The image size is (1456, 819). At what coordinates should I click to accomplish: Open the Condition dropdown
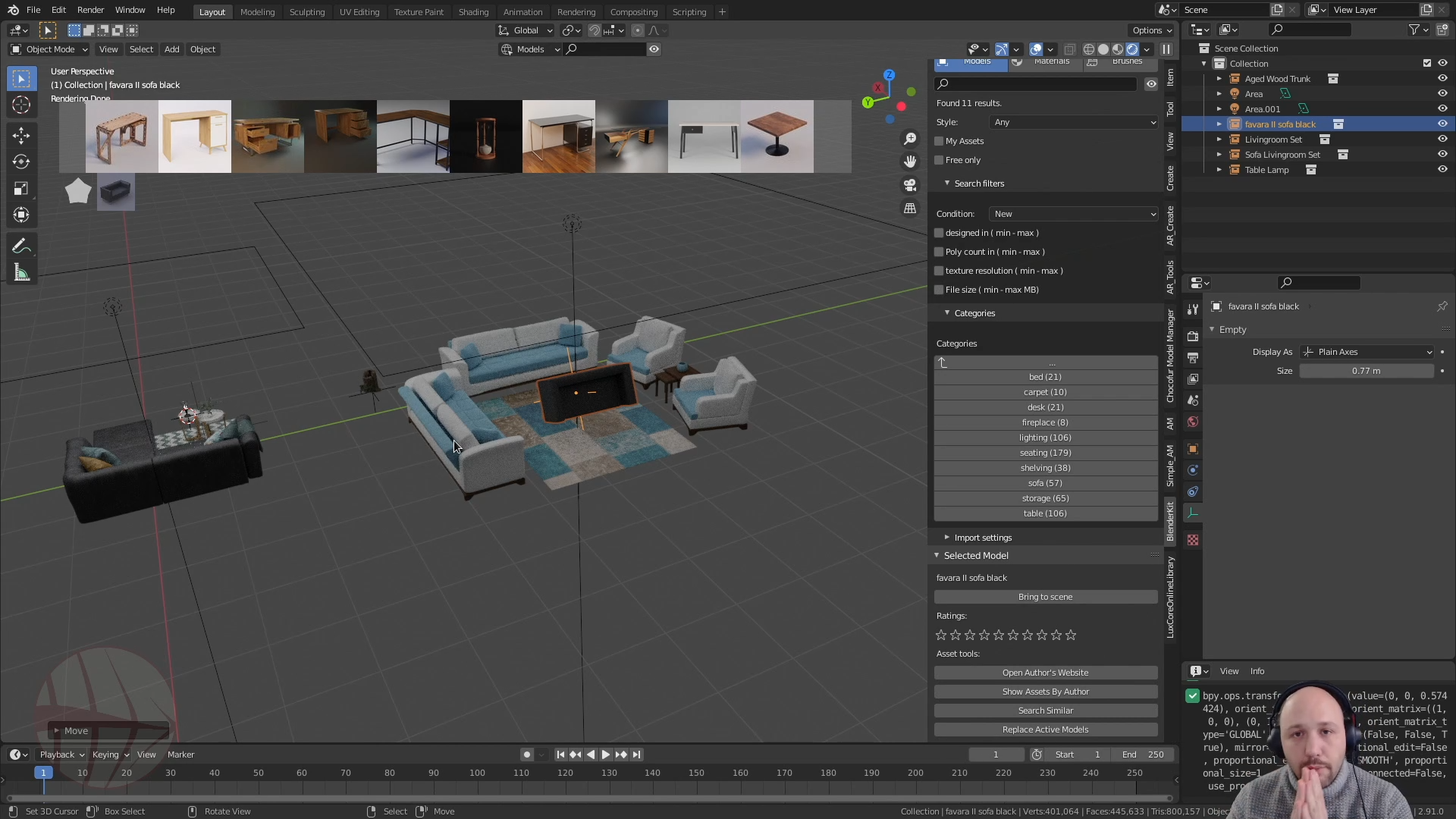click(x=1075, y=214)
